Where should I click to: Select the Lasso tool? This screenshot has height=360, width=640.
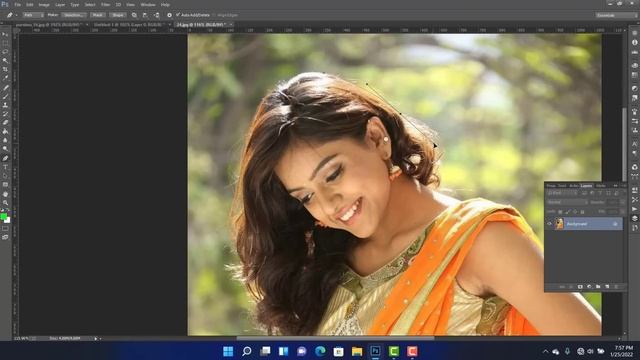click(5, 52)
